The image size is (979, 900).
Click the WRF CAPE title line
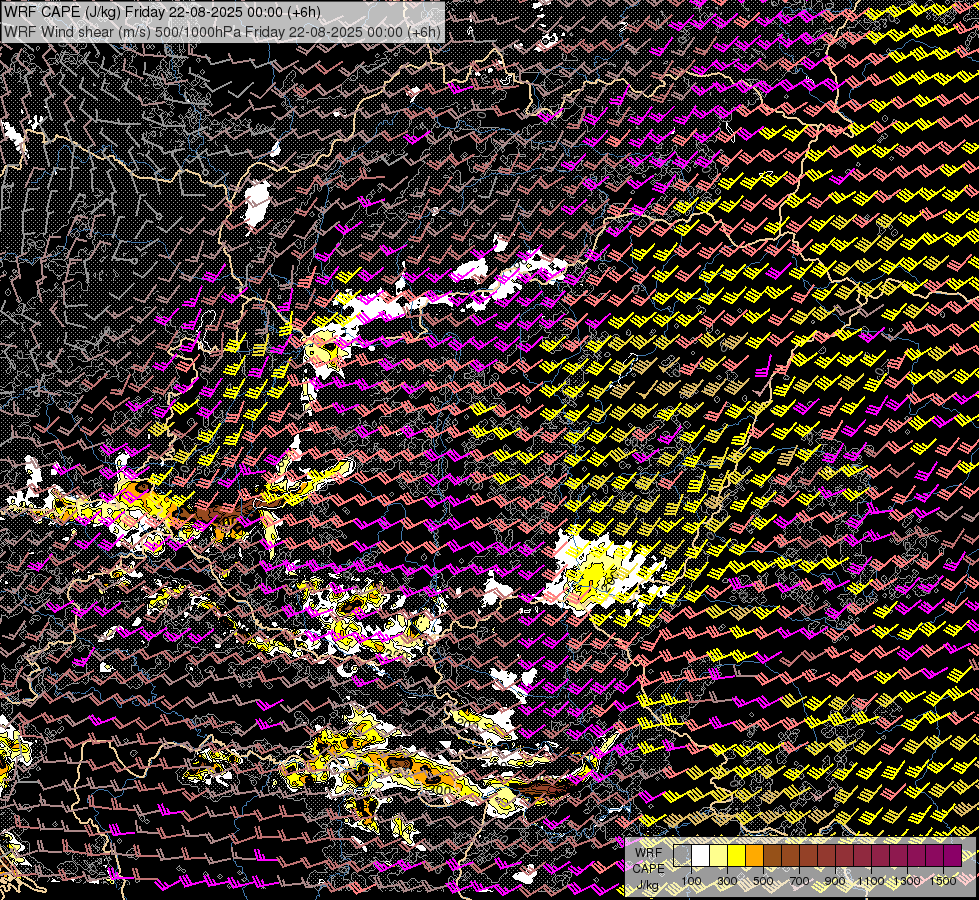click(x=162, y=12)
